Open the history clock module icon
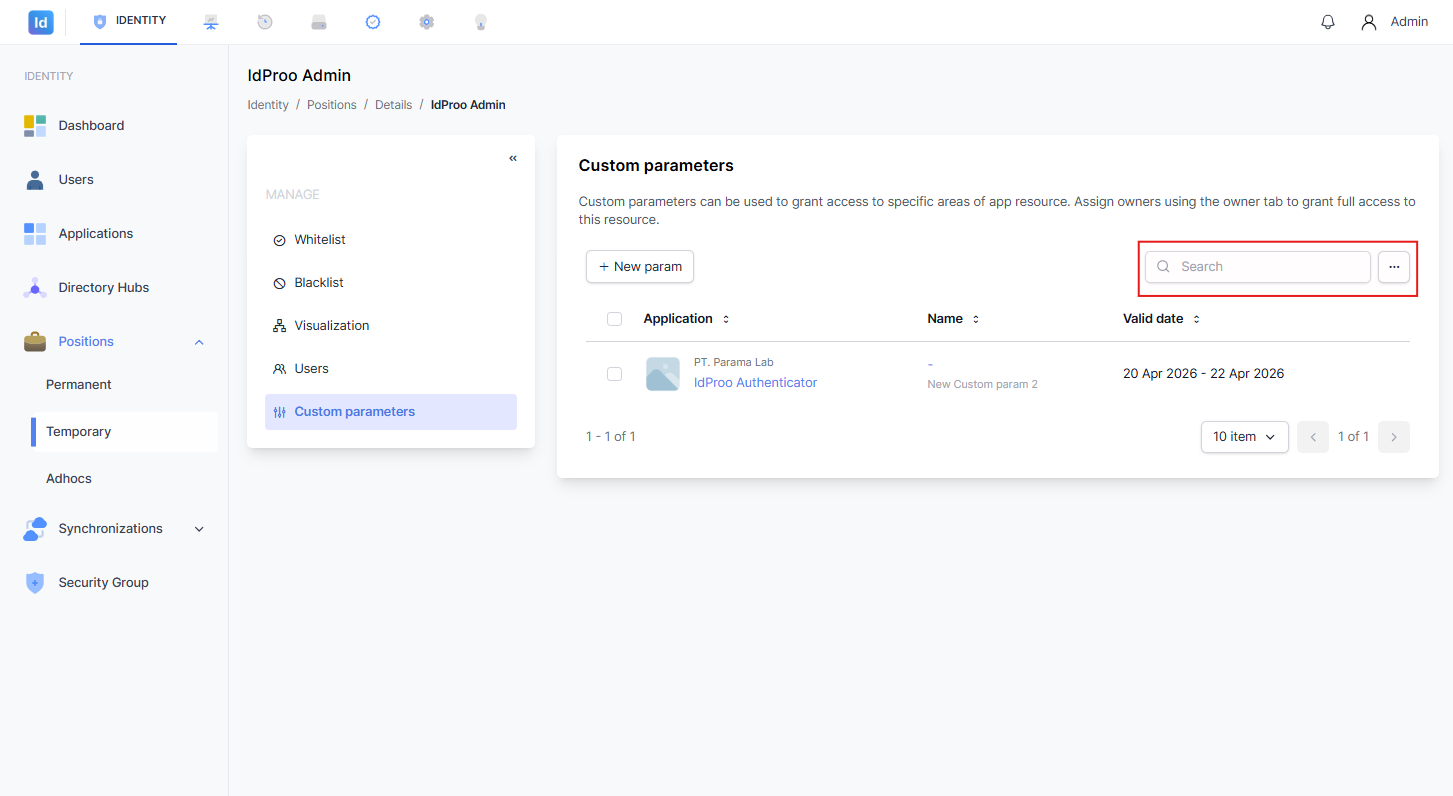Screen dimensions: 1453x796 (265, 22)
